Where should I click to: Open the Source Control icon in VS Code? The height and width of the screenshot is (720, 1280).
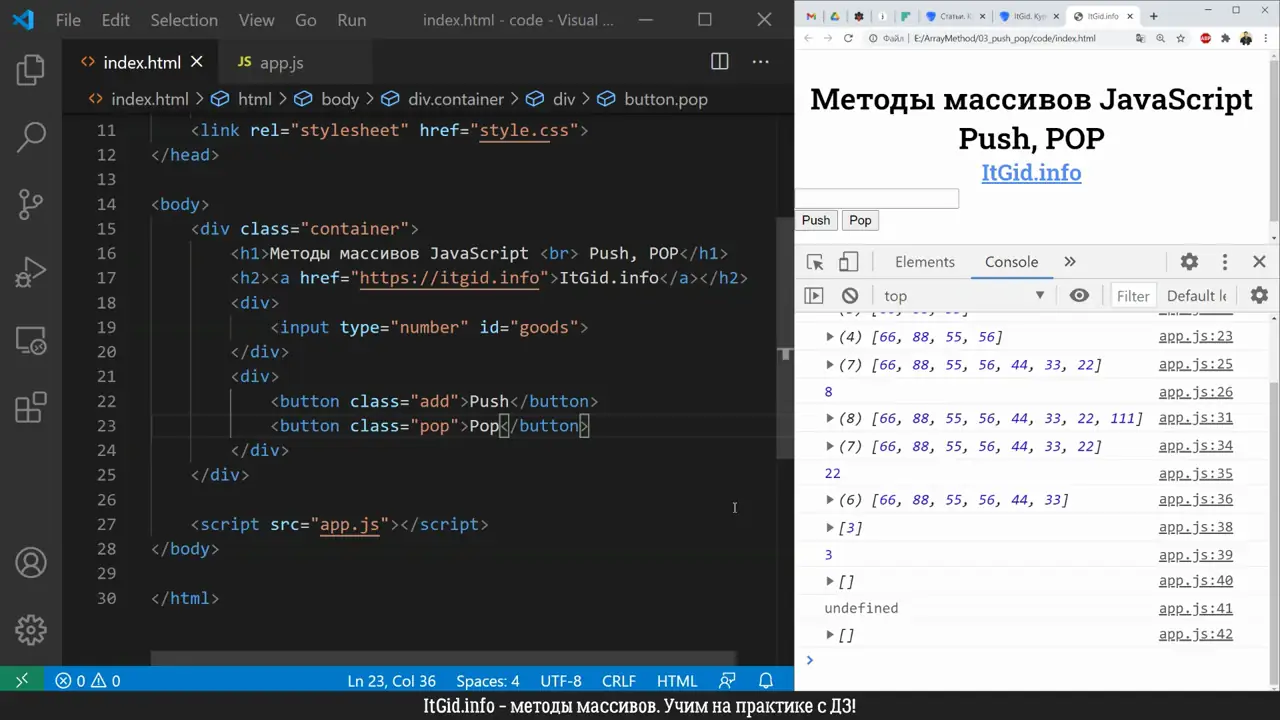pos(30,203)
